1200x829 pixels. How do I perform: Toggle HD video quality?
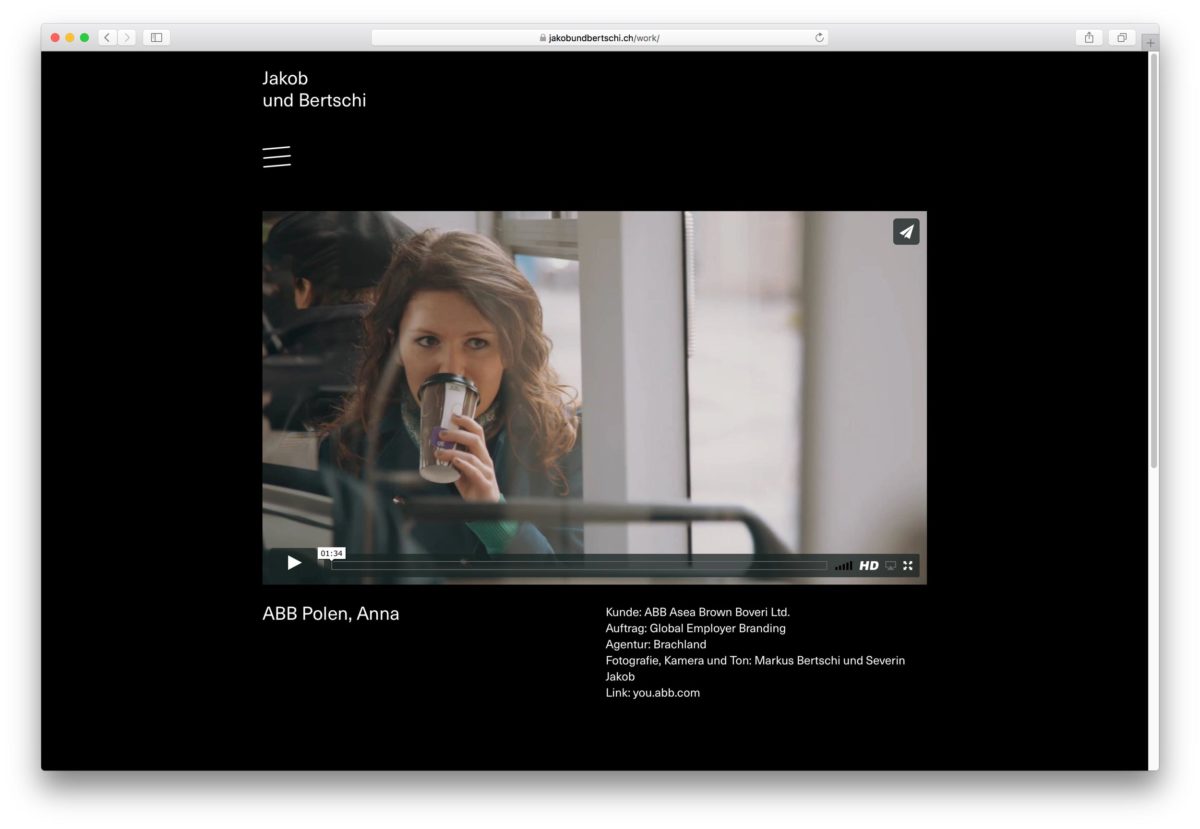869,566
